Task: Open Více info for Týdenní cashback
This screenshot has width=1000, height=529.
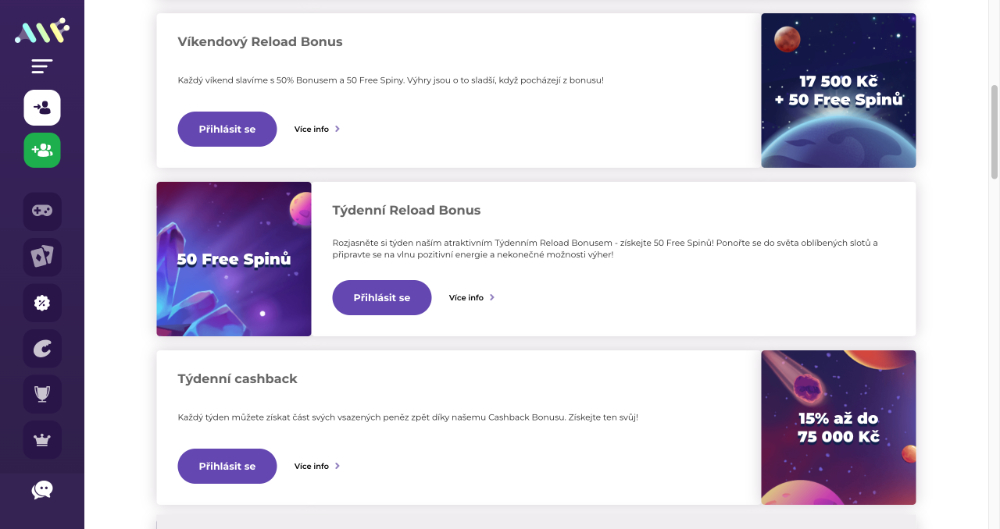Action: [x=317, y=466]
